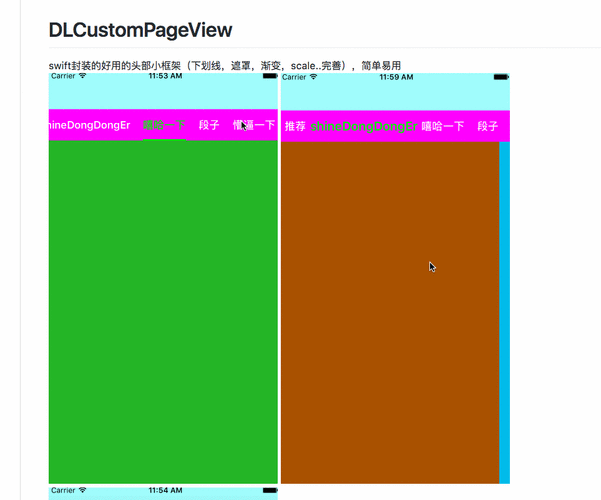The height and width of the screenshot is (500, 601).
Task: Click the 11:53 AM status bar time
Action: pos(165,76)
